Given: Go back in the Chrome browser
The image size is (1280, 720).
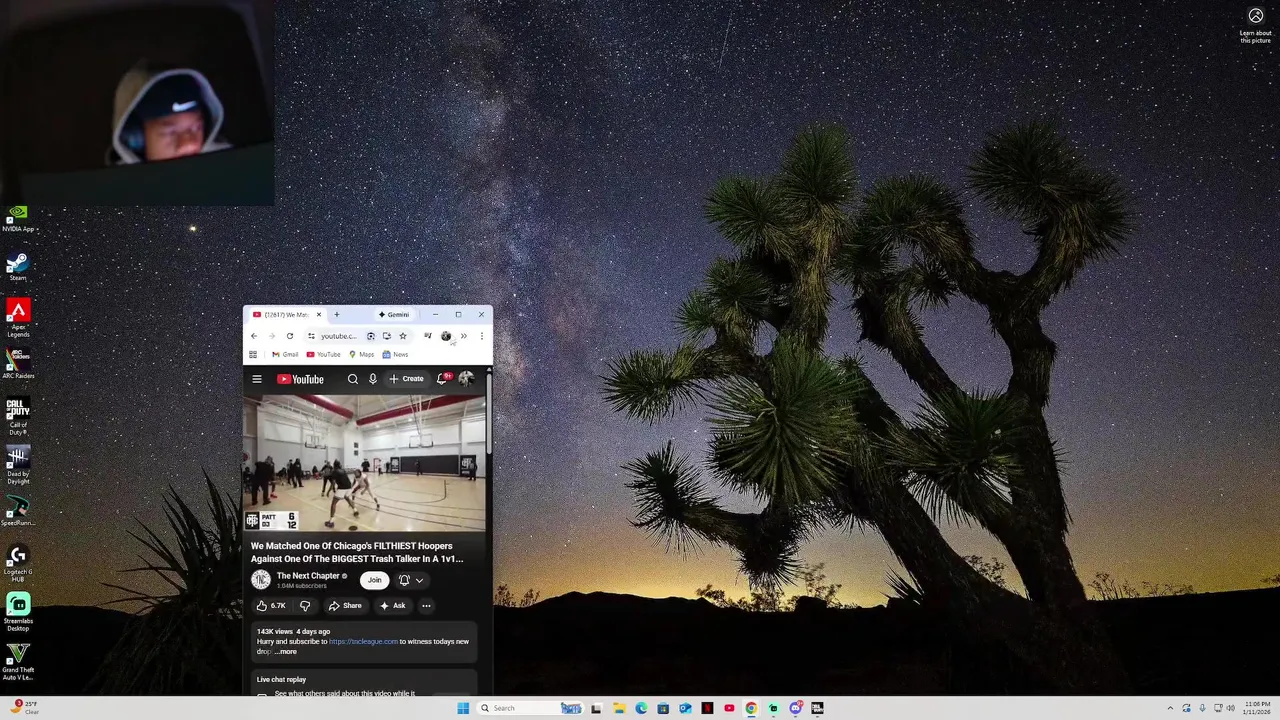Looking at the screenshot, I should click(x=254, y=336).
